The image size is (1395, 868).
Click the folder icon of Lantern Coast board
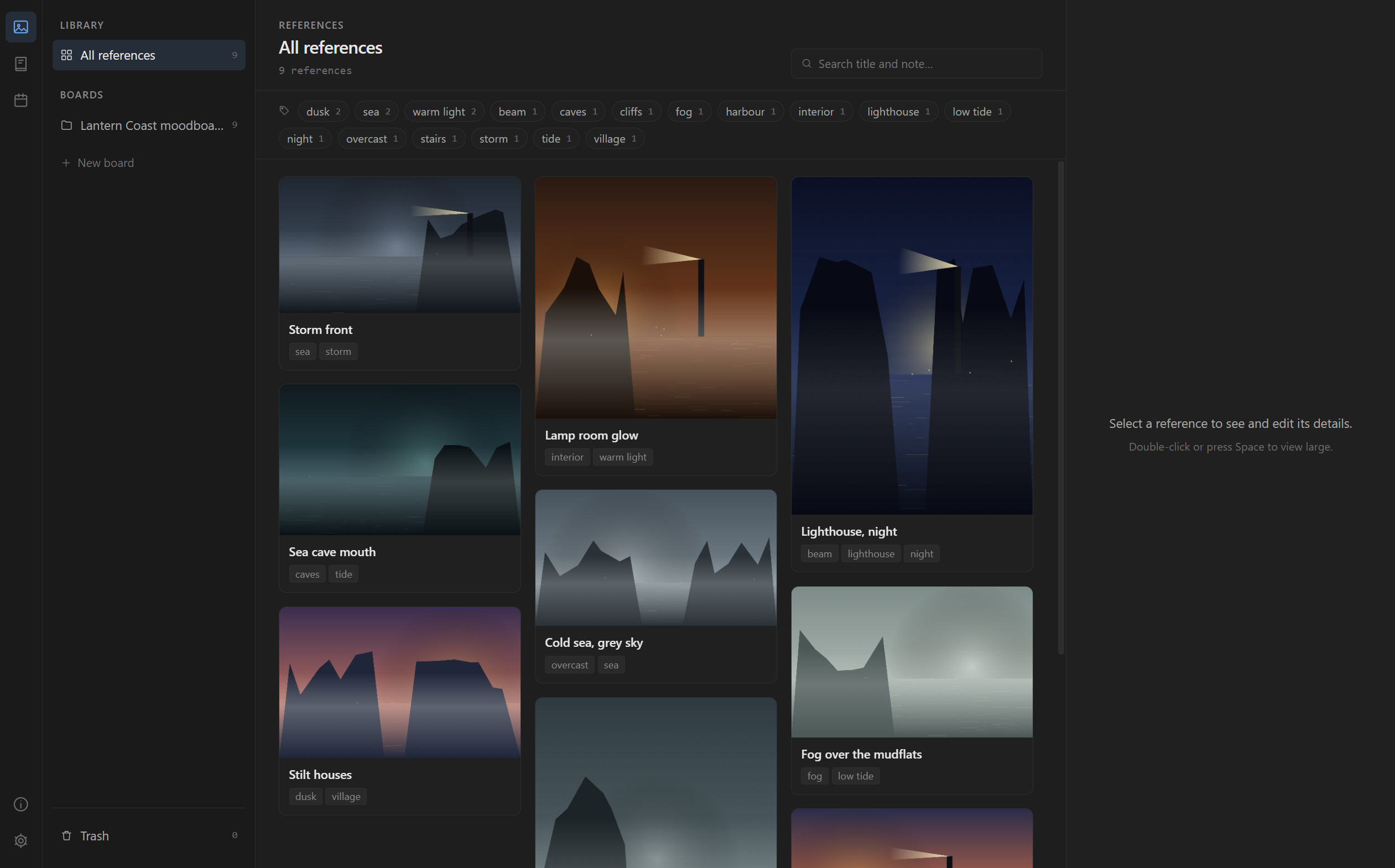coord(66,125)
